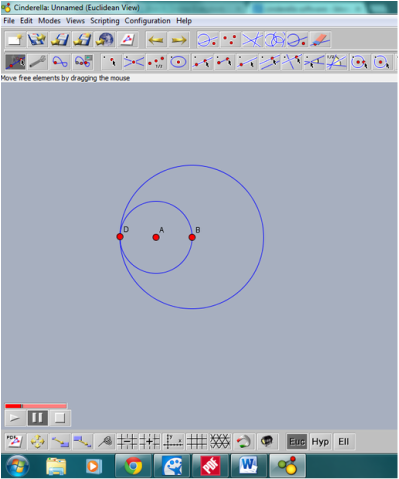This screenshot has width=399, height=479.
Task: Open the Configuration menu
Action: [x=147, y=21]
